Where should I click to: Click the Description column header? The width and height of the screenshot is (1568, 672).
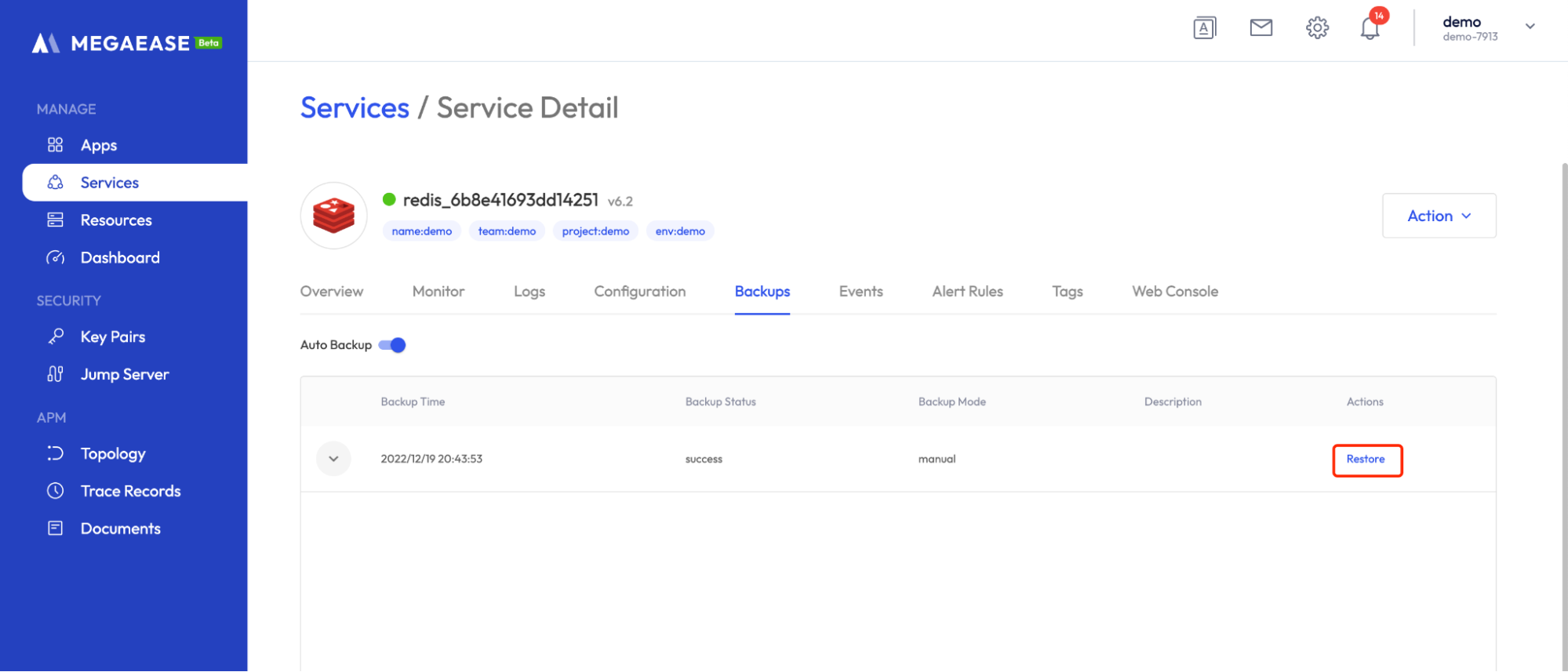[x=1173, y=401]
